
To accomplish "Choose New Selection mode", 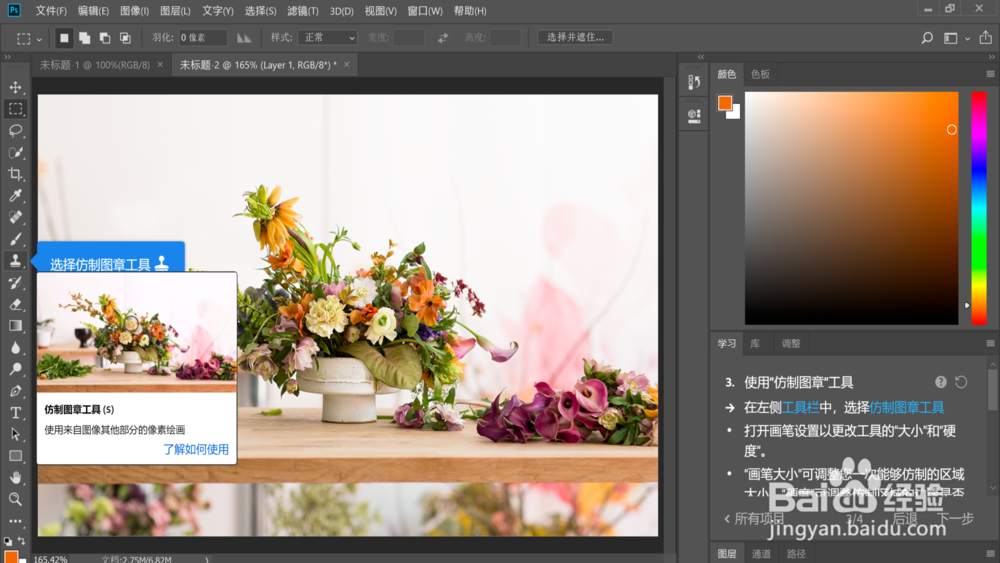I will pos(64,38).
